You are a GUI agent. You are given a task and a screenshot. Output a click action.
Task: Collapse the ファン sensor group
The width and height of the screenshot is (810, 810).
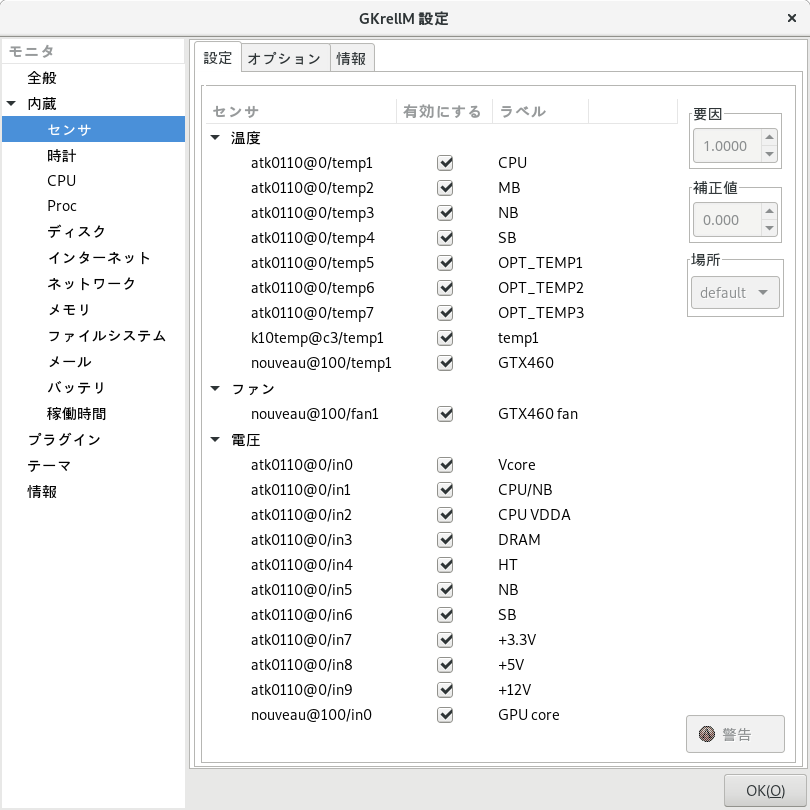coord(216,388)
